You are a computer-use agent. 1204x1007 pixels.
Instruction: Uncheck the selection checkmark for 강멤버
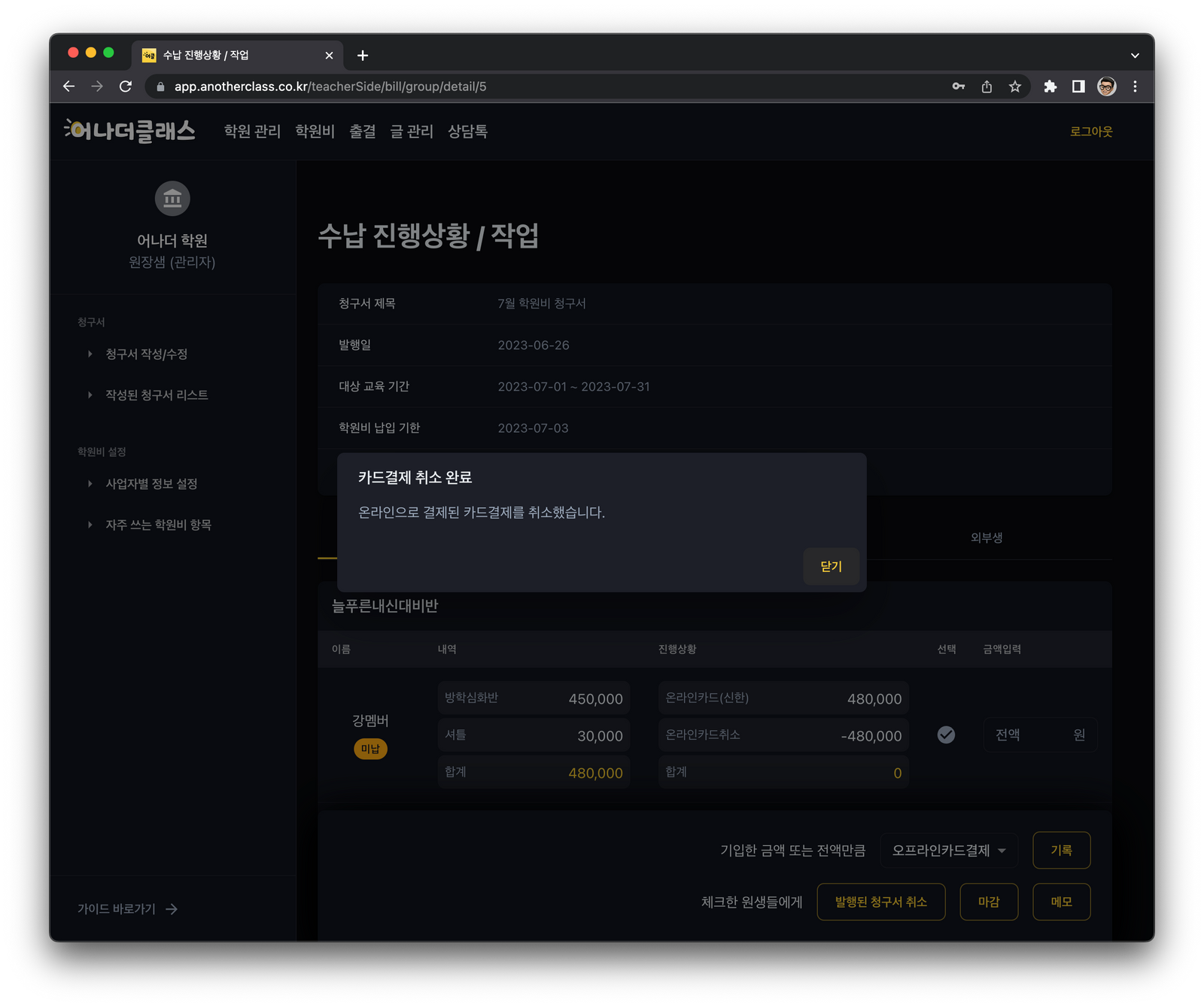coord(946,735)
